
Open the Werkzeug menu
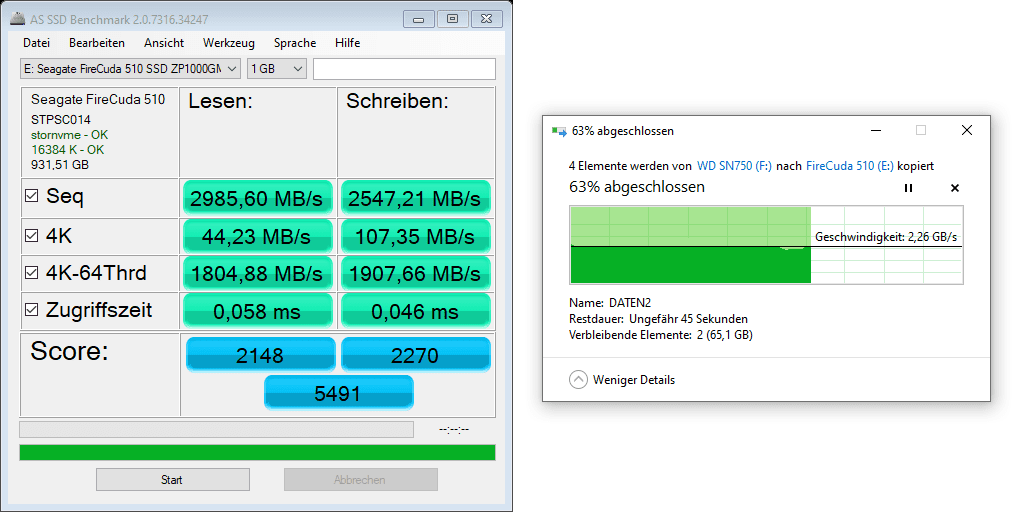[229, 43]
